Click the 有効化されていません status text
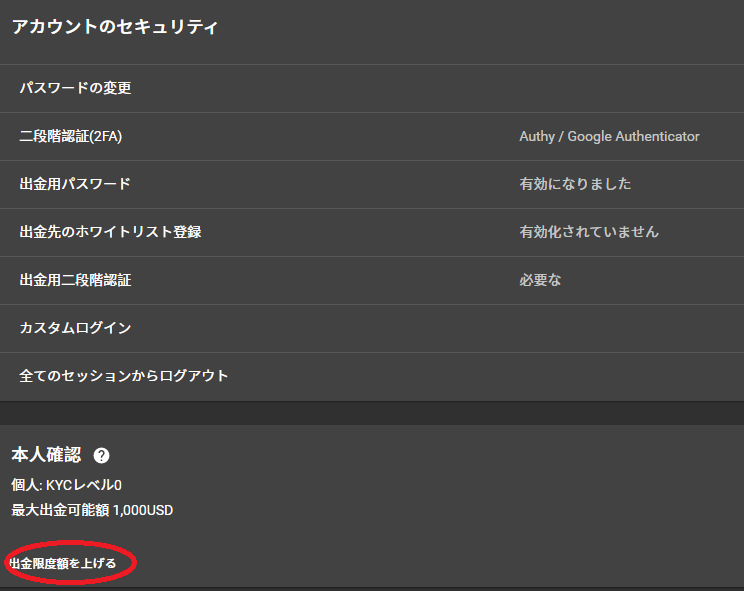Image resolution: width=744 pixels, height=591 pixels. [589, 232]
